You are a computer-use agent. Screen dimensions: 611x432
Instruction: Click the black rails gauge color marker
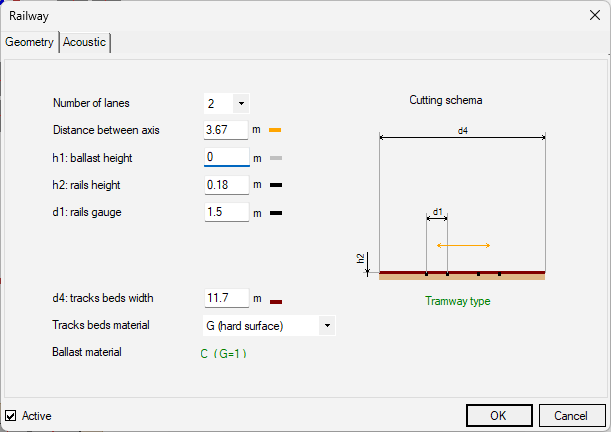[x=276, y=213]
